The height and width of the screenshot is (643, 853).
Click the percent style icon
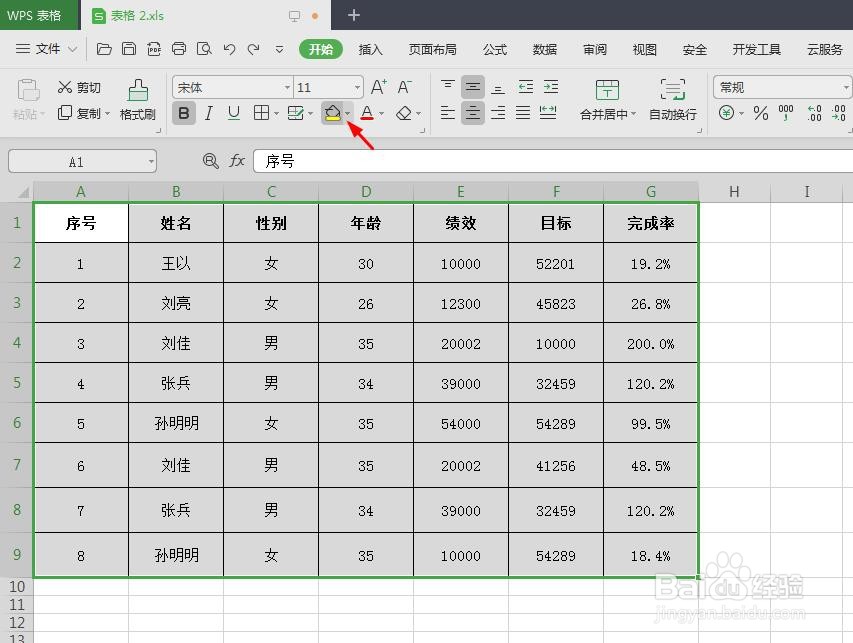pos(760,114)
